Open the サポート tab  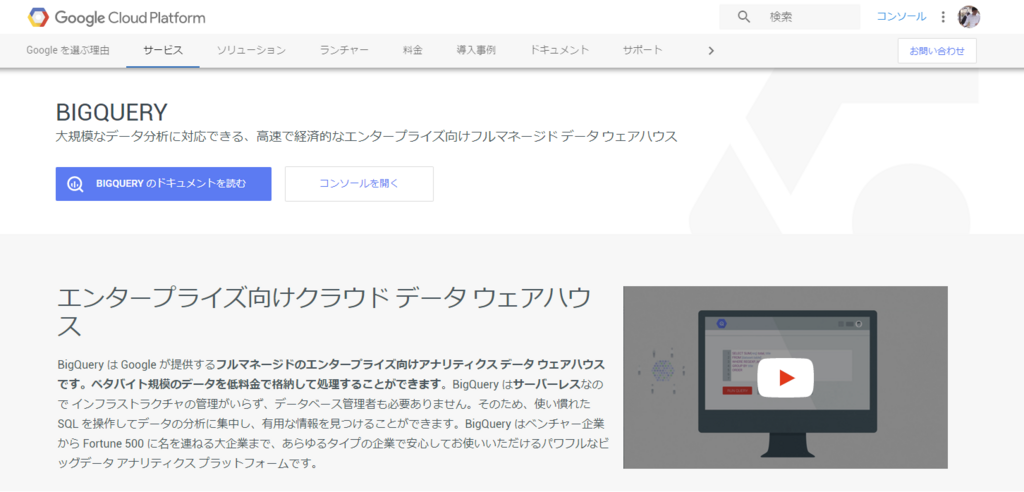coord(643,50)
